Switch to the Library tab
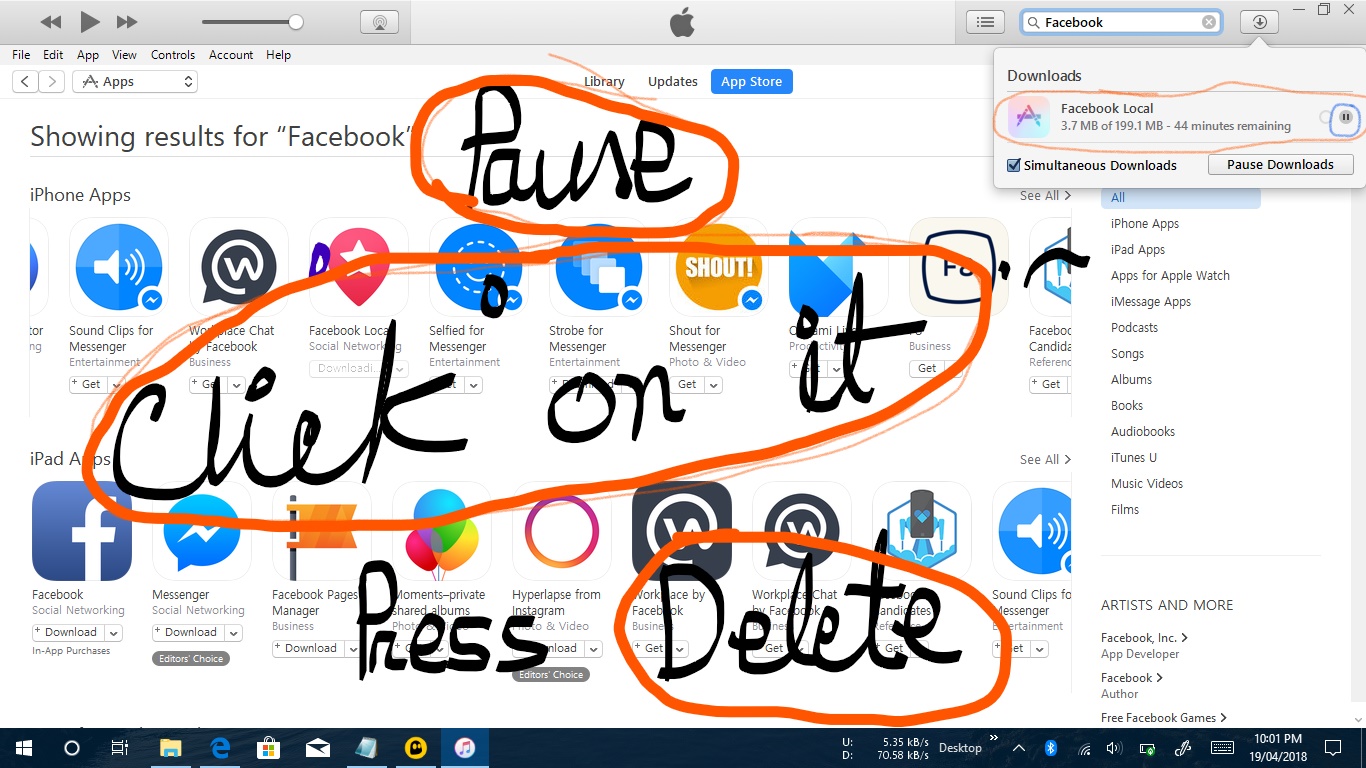The image size is (1366, 768). pyautogui.click(x=604, y=82)
